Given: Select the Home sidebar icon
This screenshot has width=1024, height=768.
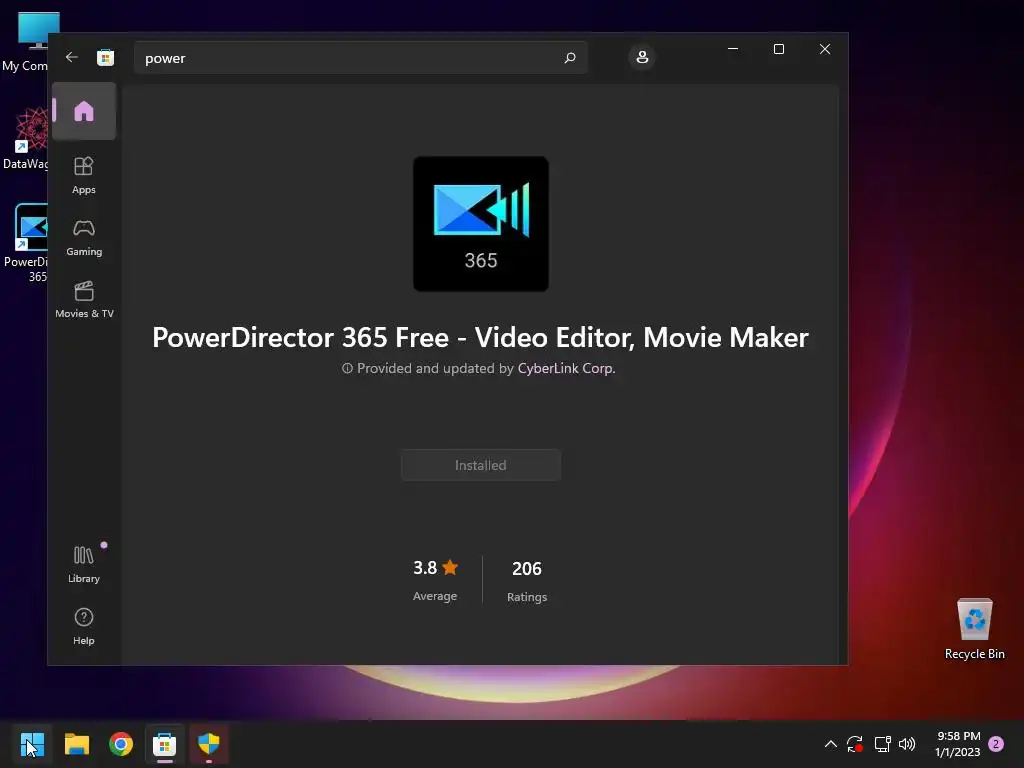Looking at the screenshot, I should [x=84, y=111].
